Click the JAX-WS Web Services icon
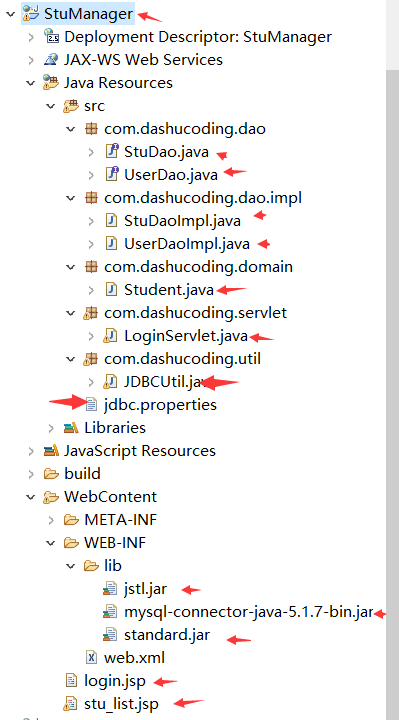The width and height of the screenshot is (399, 720). [x=51, y=60]
